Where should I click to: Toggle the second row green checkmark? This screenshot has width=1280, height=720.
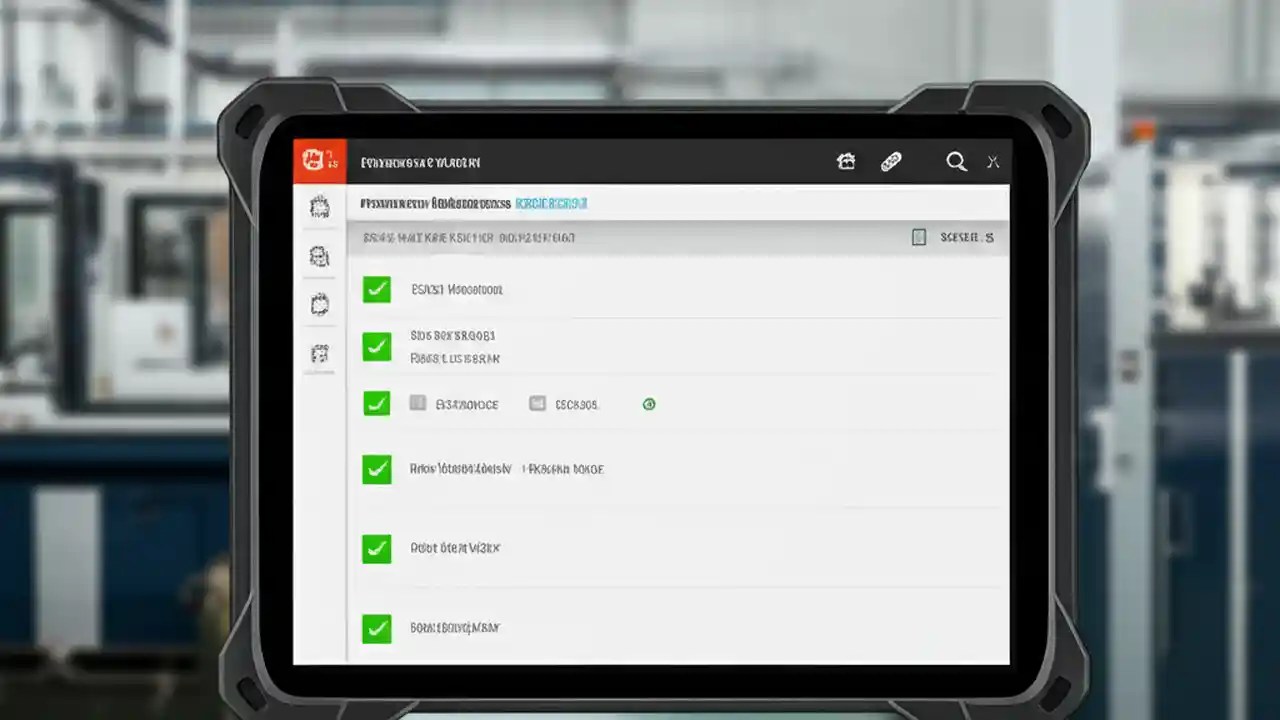click(377, 347)
